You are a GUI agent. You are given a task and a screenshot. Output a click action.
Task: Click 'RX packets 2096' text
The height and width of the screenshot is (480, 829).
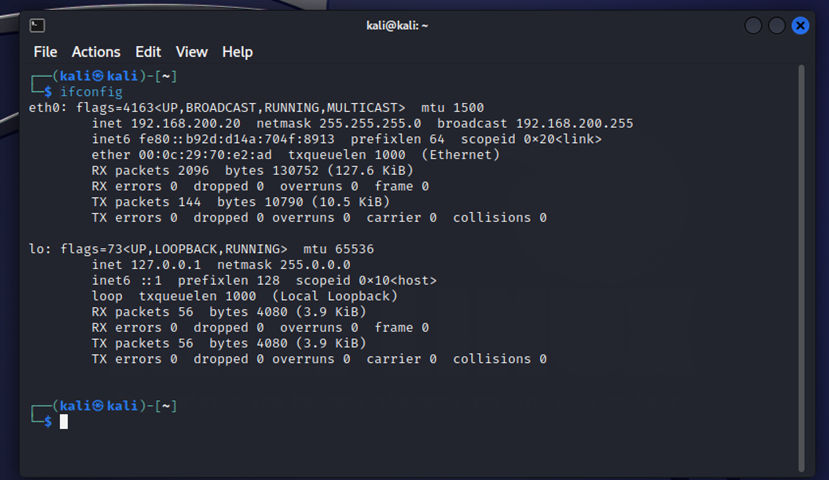click(150, 170)
